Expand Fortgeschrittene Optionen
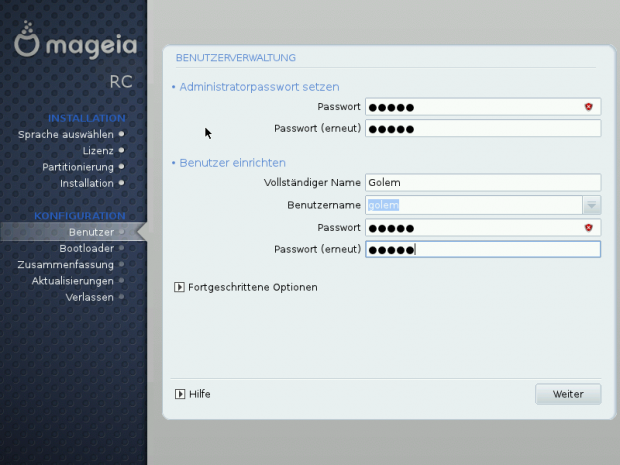This screenshot has width=620, height=465. 180,287
